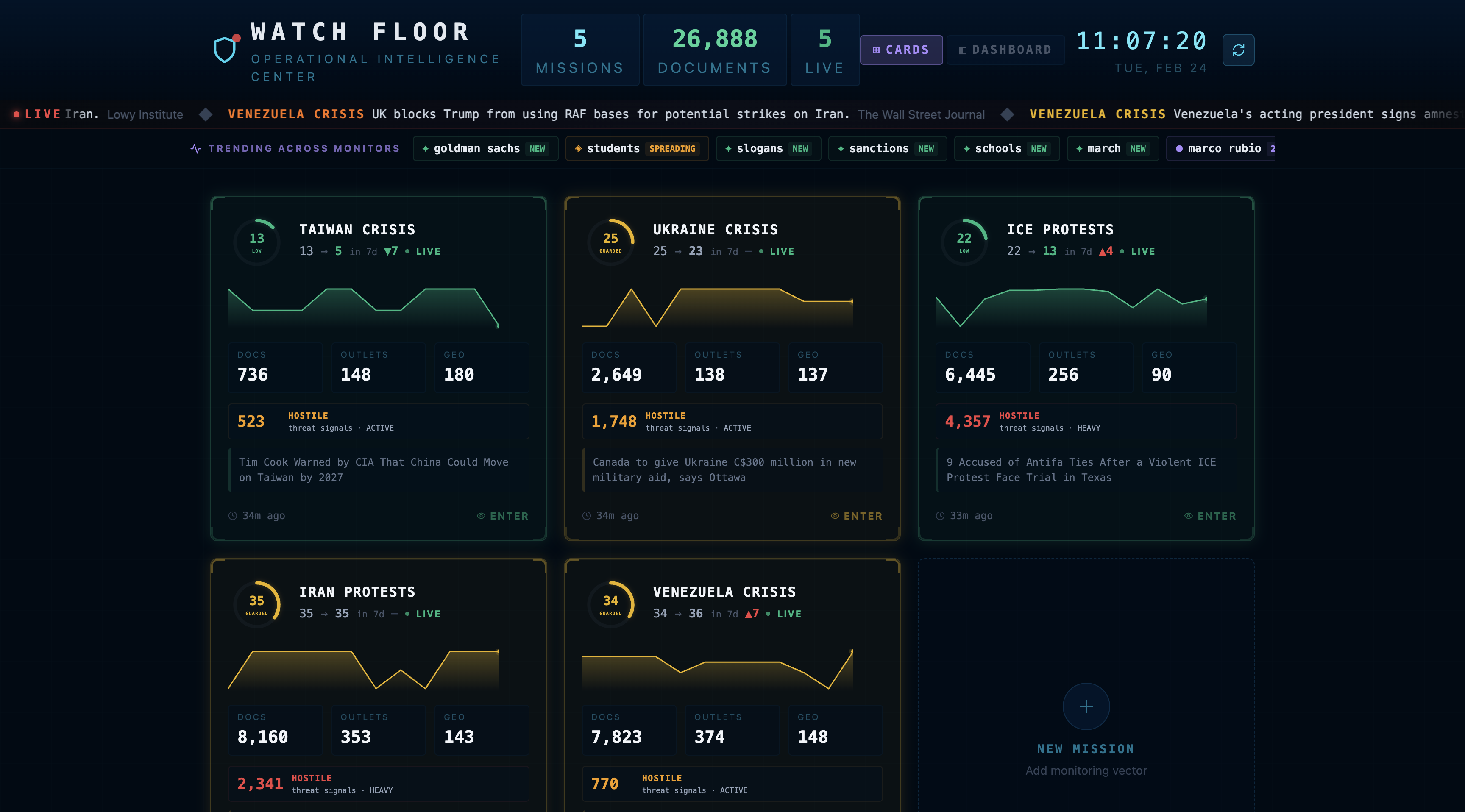Image resolution: width=1465 pixels, height=812 pixels.
Task: Click the Iran Protests risk gauge showing 35
Action: [x=256, y=604]
